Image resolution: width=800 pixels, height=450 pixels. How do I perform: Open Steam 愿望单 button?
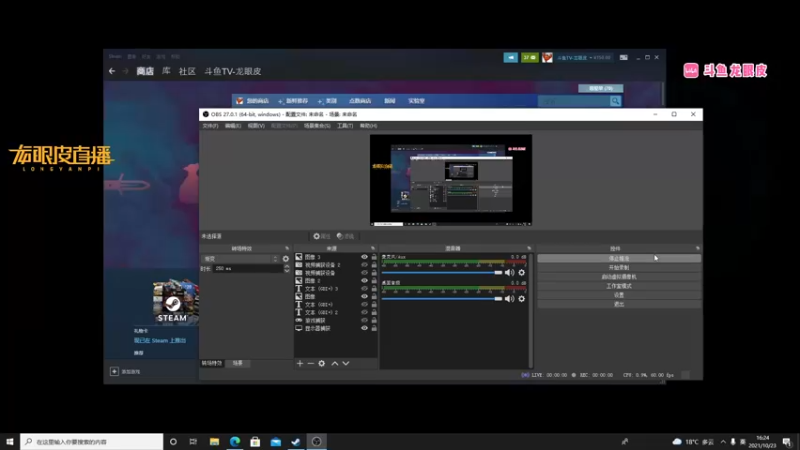pos(601,88)
